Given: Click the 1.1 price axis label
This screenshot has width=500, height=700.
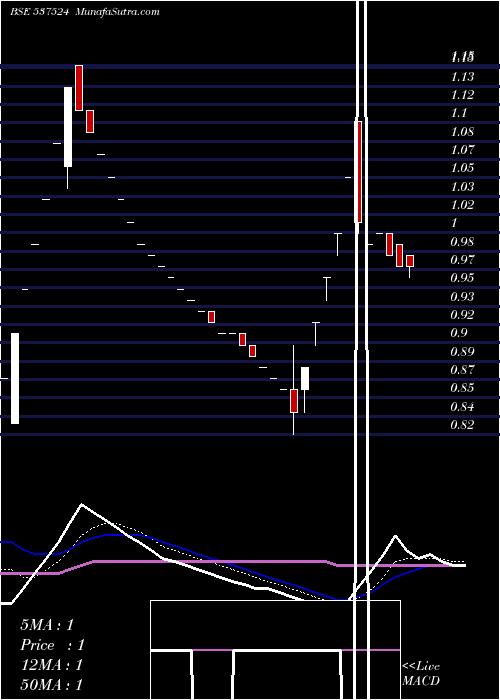Looking at the screenshot, I should coord(458,113).
